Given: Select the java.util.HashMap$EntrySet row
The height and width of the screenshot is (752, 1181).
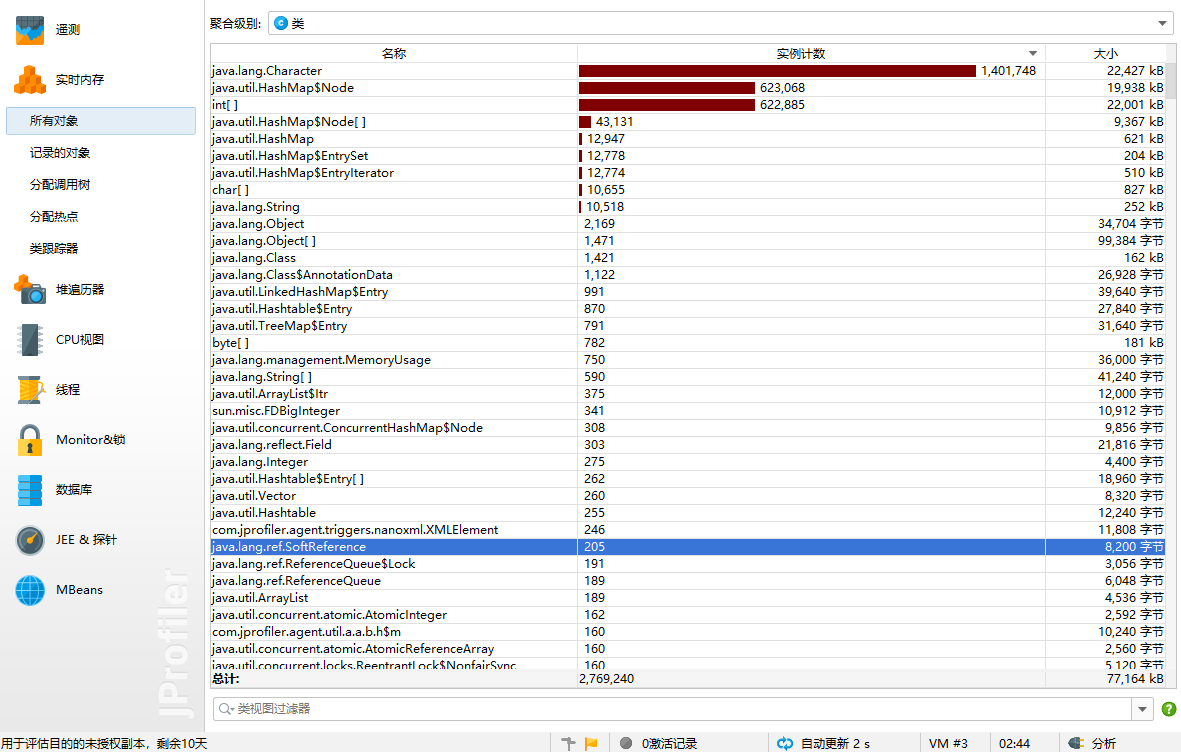Looking at the screenshot, I should pos(688,156).
